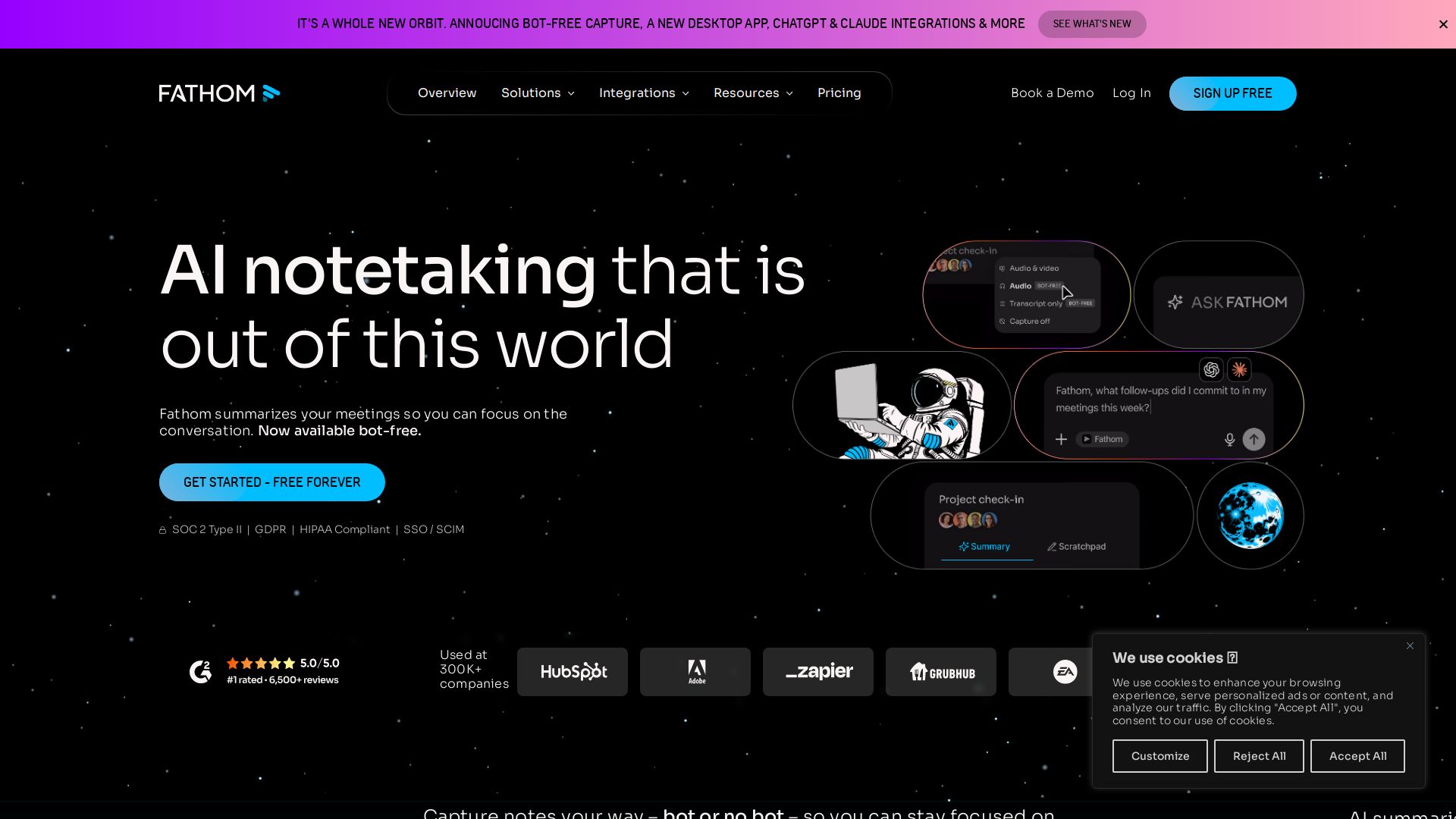Go to the Pricing page
Image resolution: width=1456 pixels, height=819 pixels.
pos(839,93)
